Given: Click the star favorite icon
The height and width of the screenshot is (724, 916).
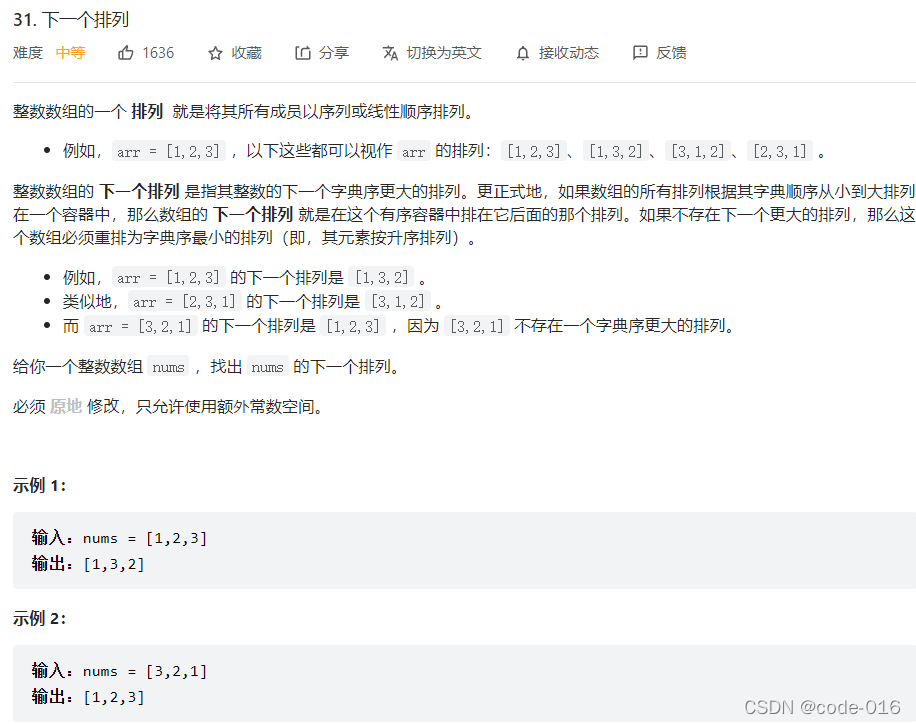Looking at the screenshot, I should (x=215, y=53).
